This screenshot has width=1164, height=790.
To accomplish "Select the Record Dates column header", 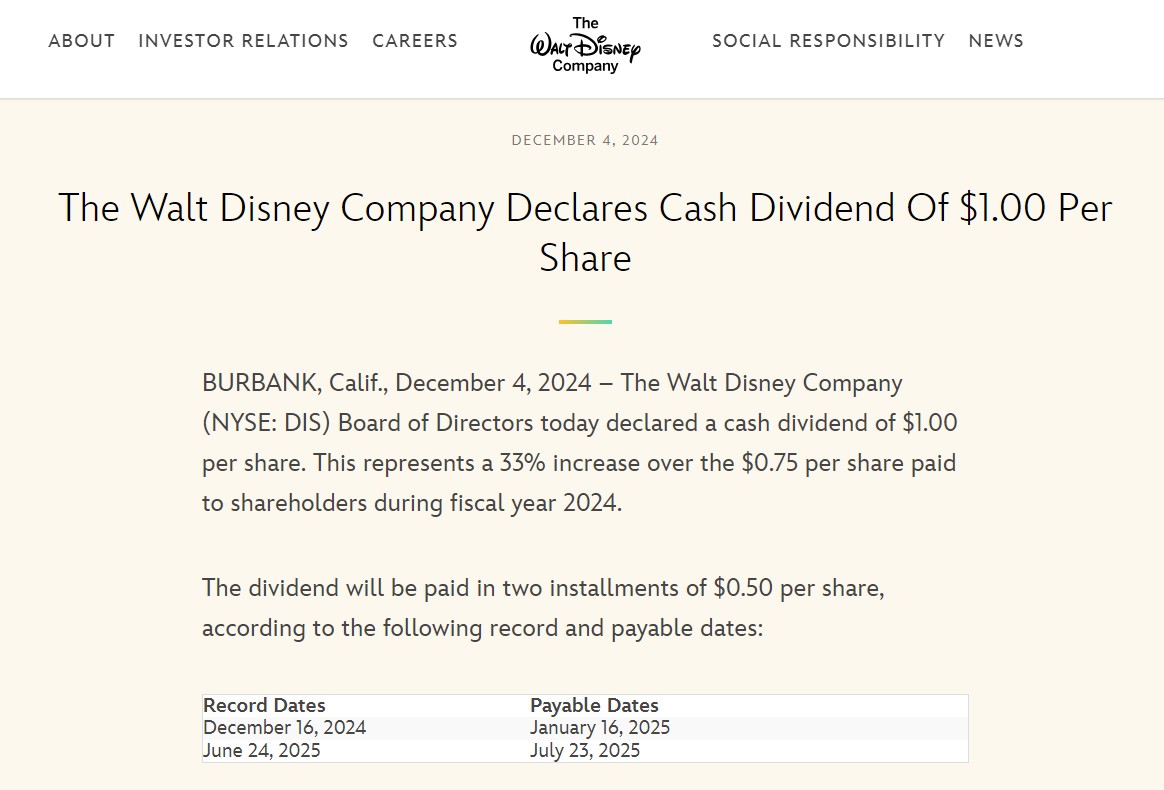I will pyautogui.click(x=265, y=705).
